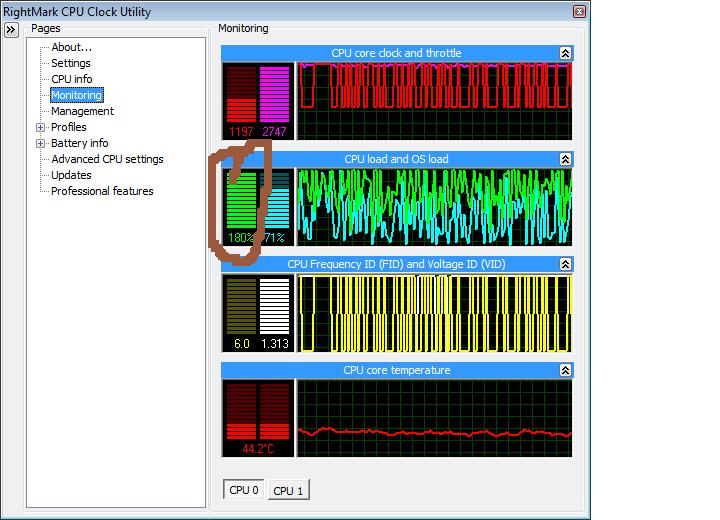Click the 71% OS load value

(x=275, y=238)
